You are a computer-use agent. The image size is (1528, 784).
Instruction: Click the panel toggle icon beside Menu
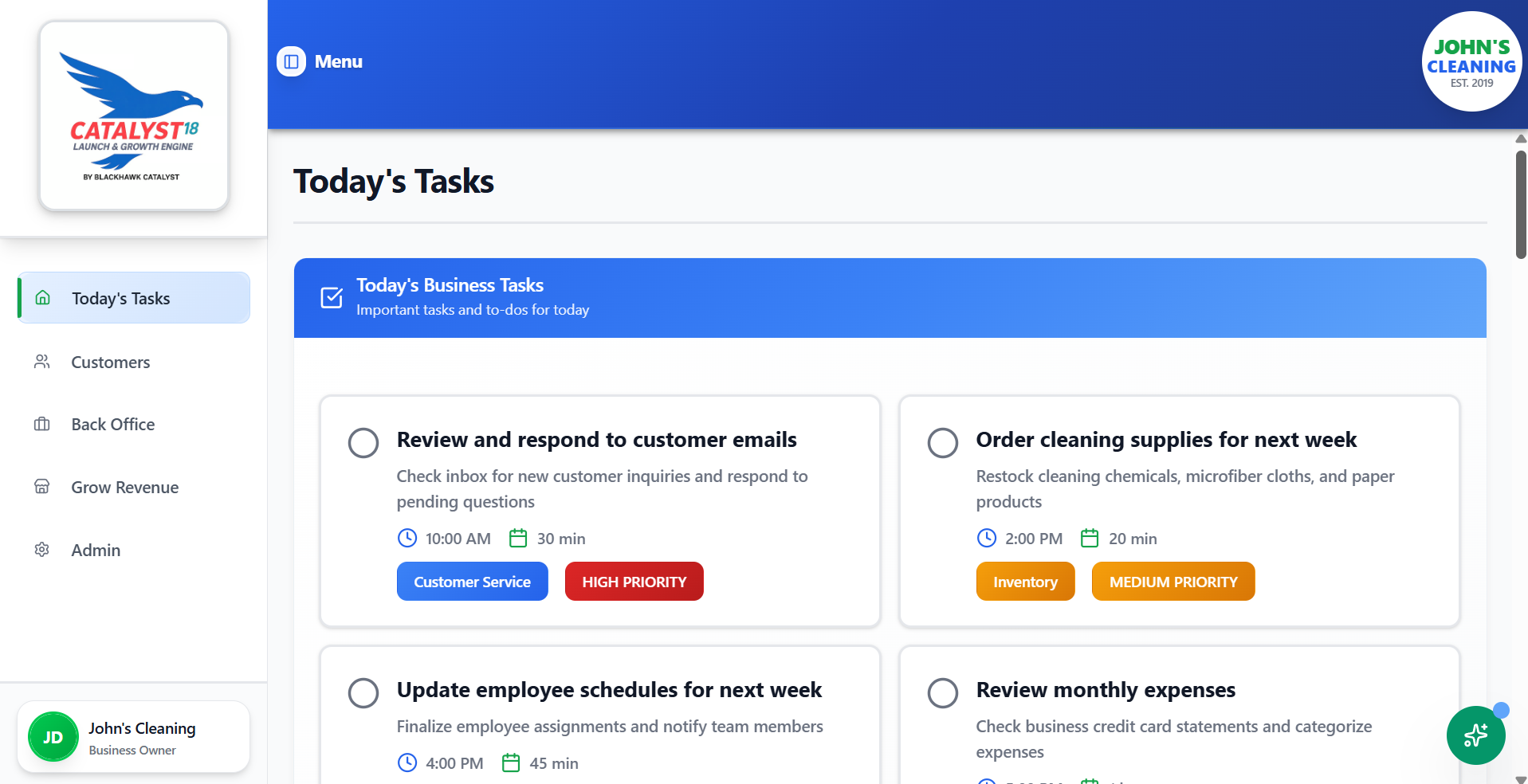(290, 61)
